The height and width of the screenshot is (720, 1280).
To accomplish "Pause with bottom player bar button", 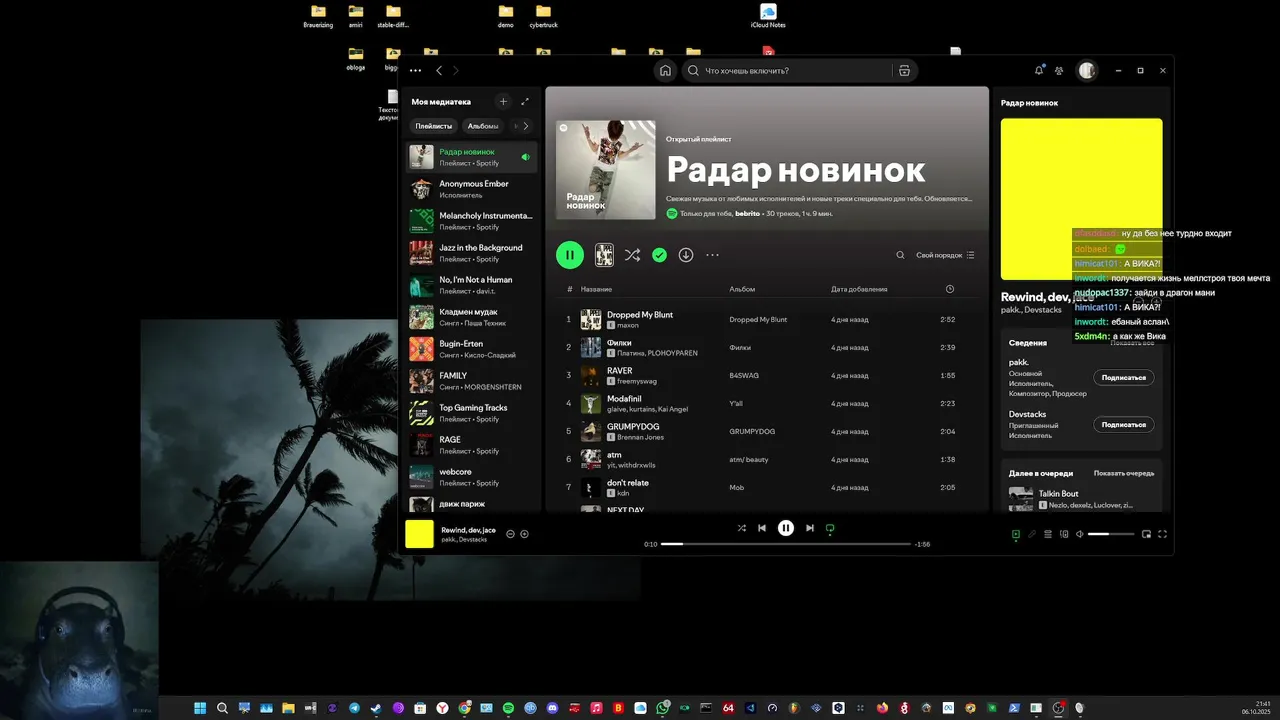I will pos(786,528).
